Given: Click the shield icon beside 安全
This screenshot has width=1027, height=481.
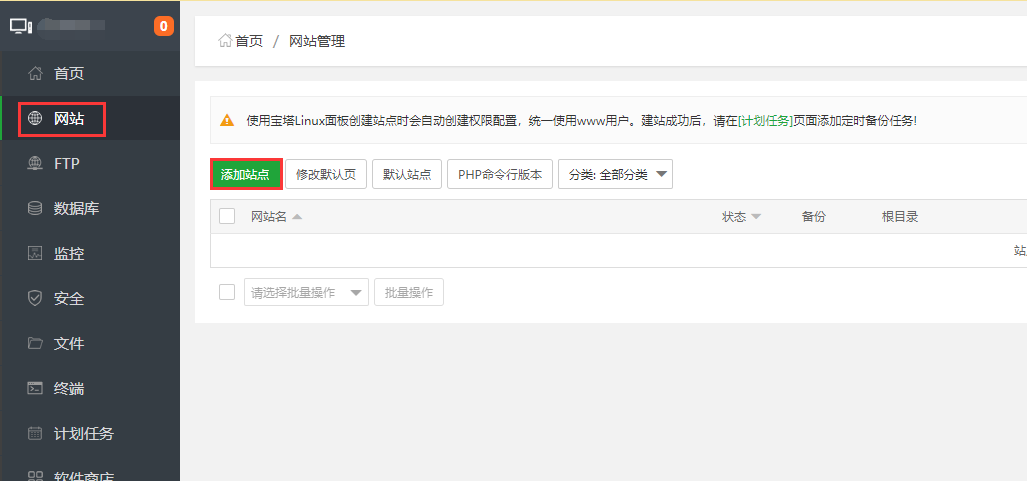Looking at the screenshot, I should click(35, 299).
